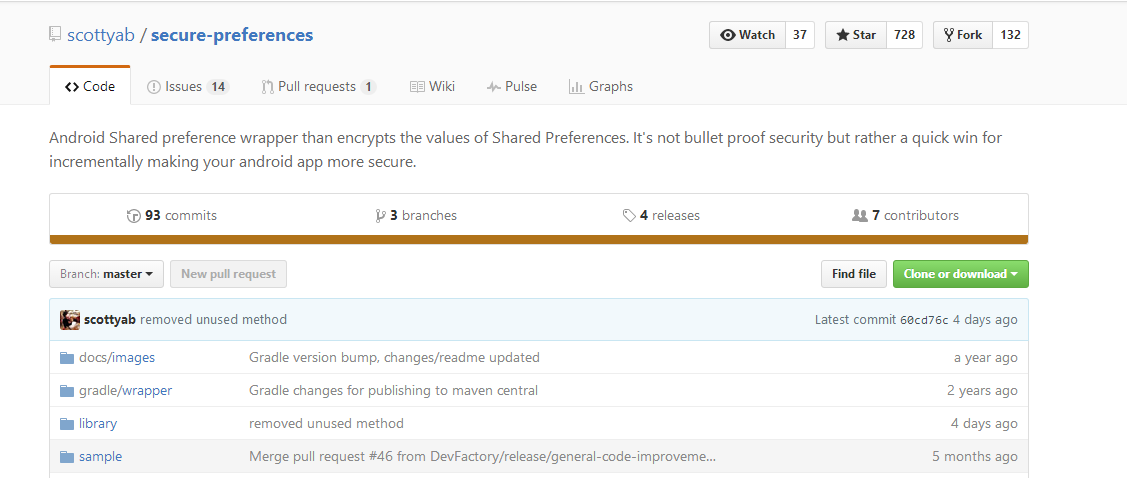Click the history icon beside 93 commits

pyautogui.click(x=134, y=216)
